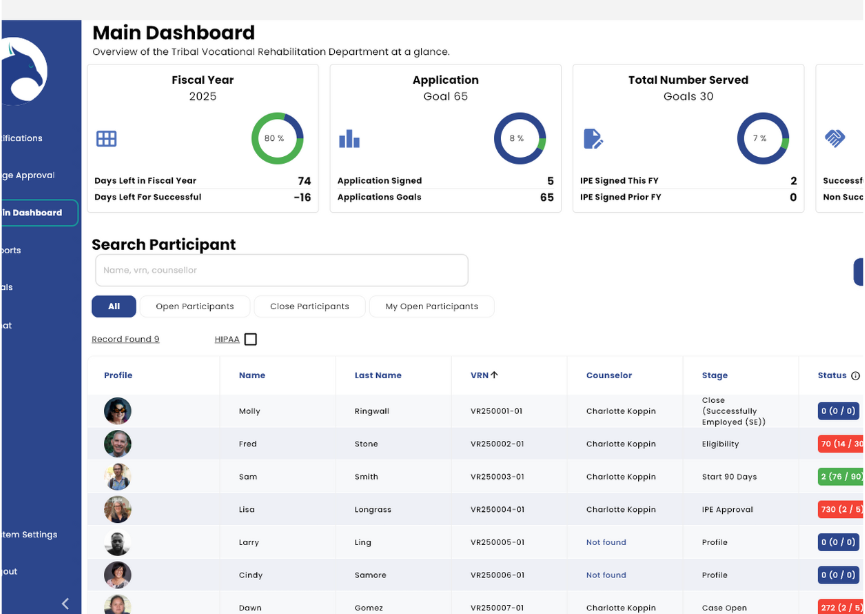
Task: Click the Application bar chart icon
Action: (349, 139)
